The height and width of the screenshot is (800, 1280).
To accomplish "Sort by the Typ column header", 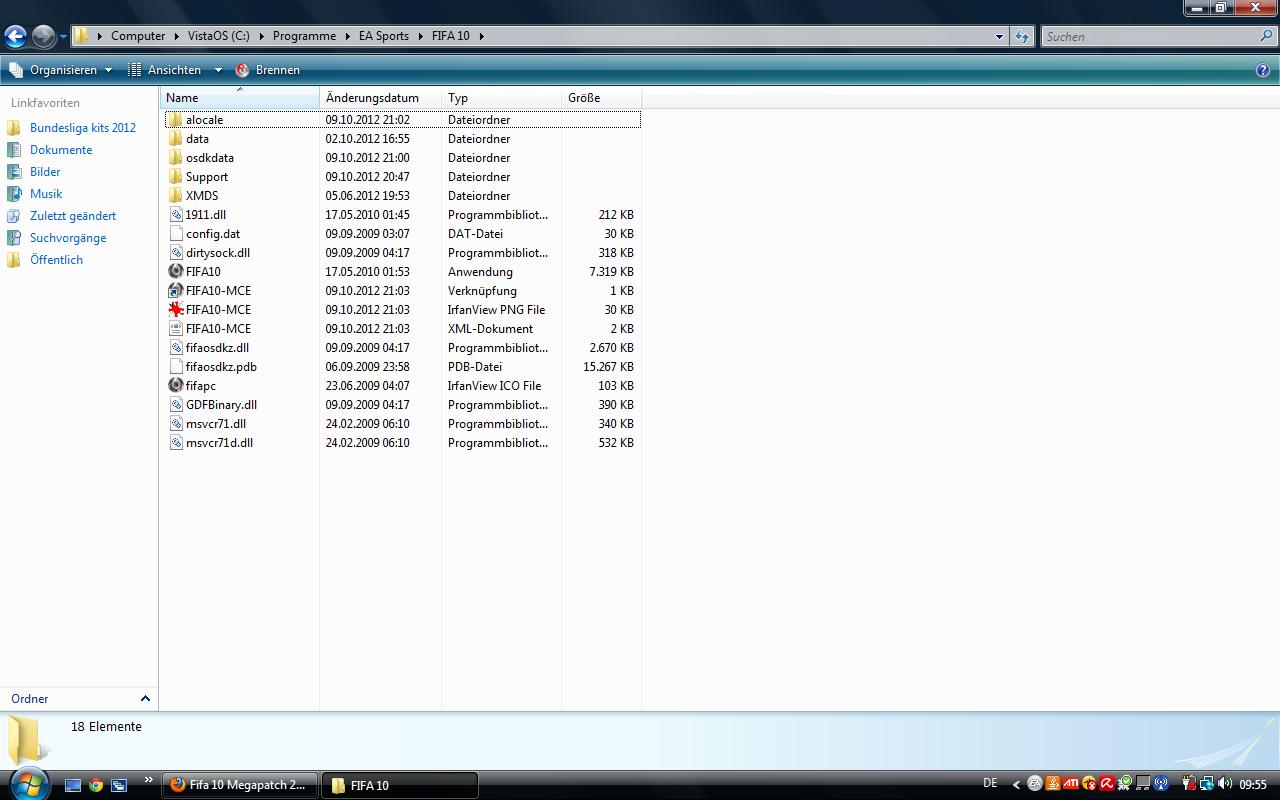I will tap(501, 98).
